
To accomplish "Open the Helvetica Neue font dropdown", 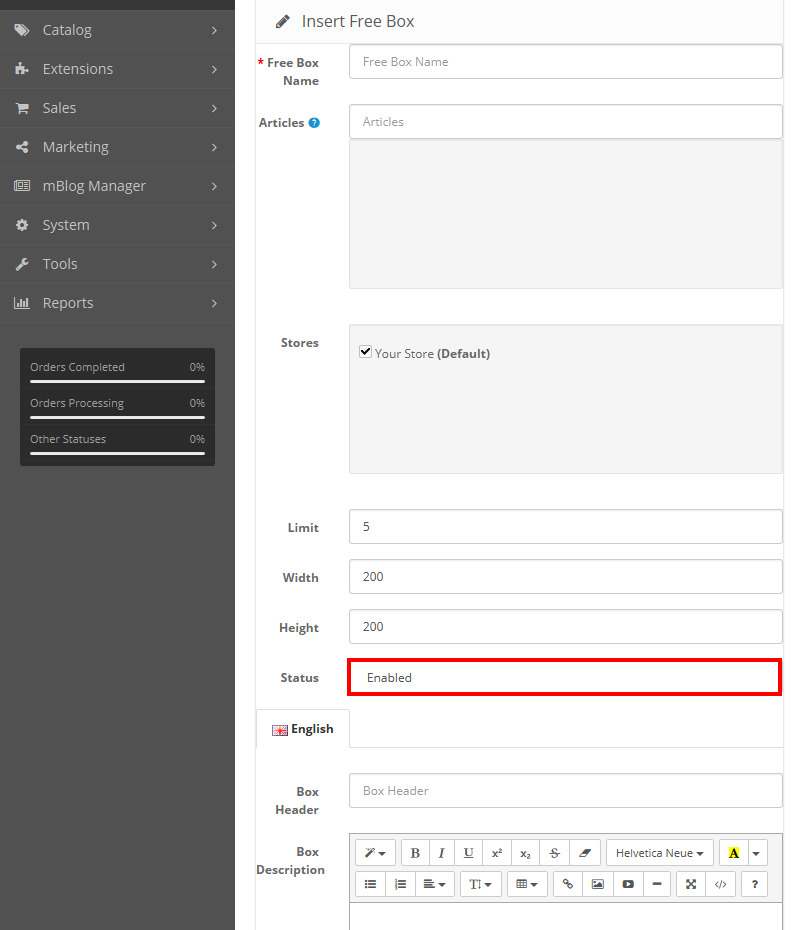I will click(659, 853).
